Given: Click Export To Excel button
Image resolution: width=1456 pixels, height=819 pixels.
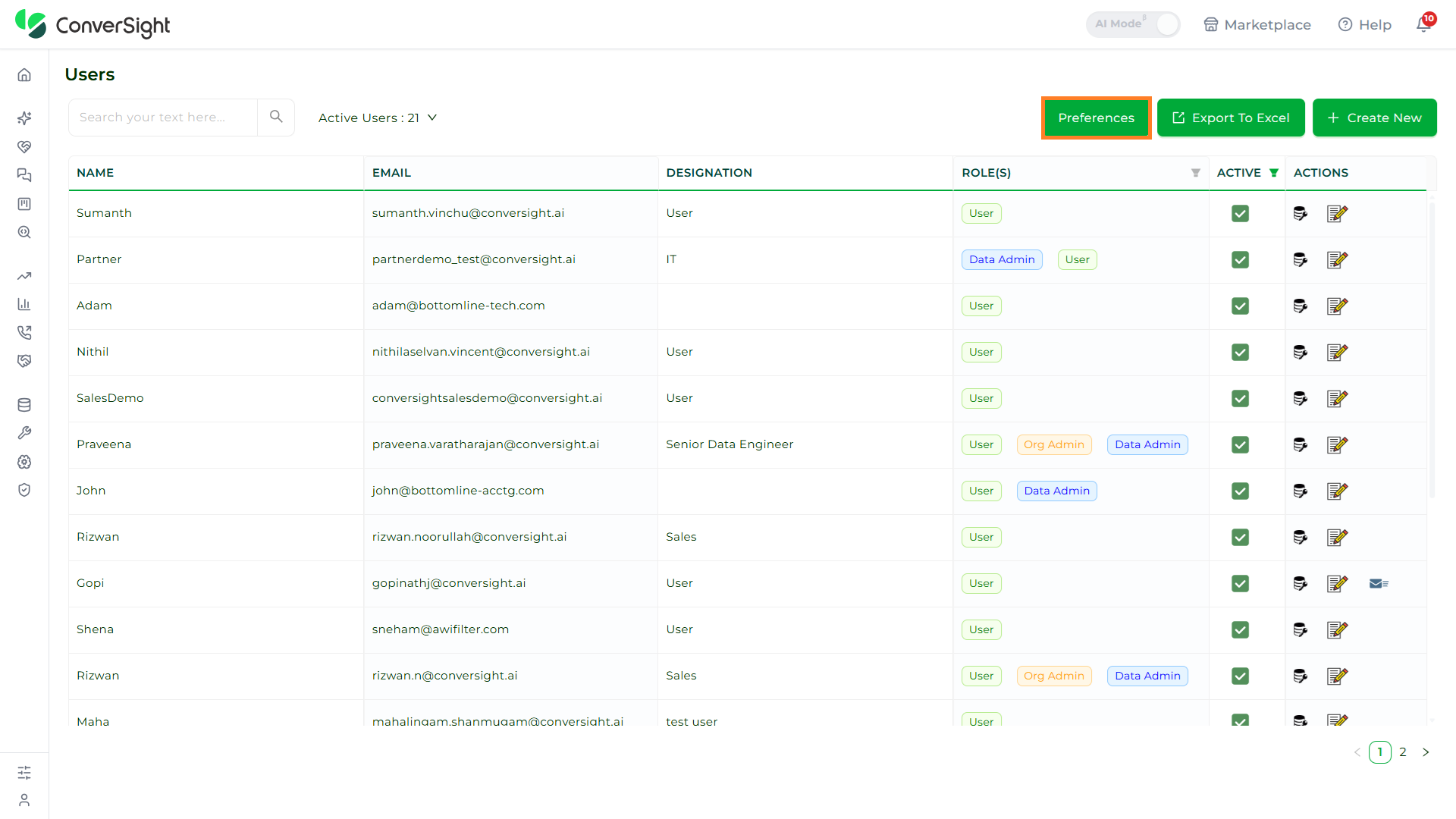Looking at the screenshot, I should click(1231, 118).
